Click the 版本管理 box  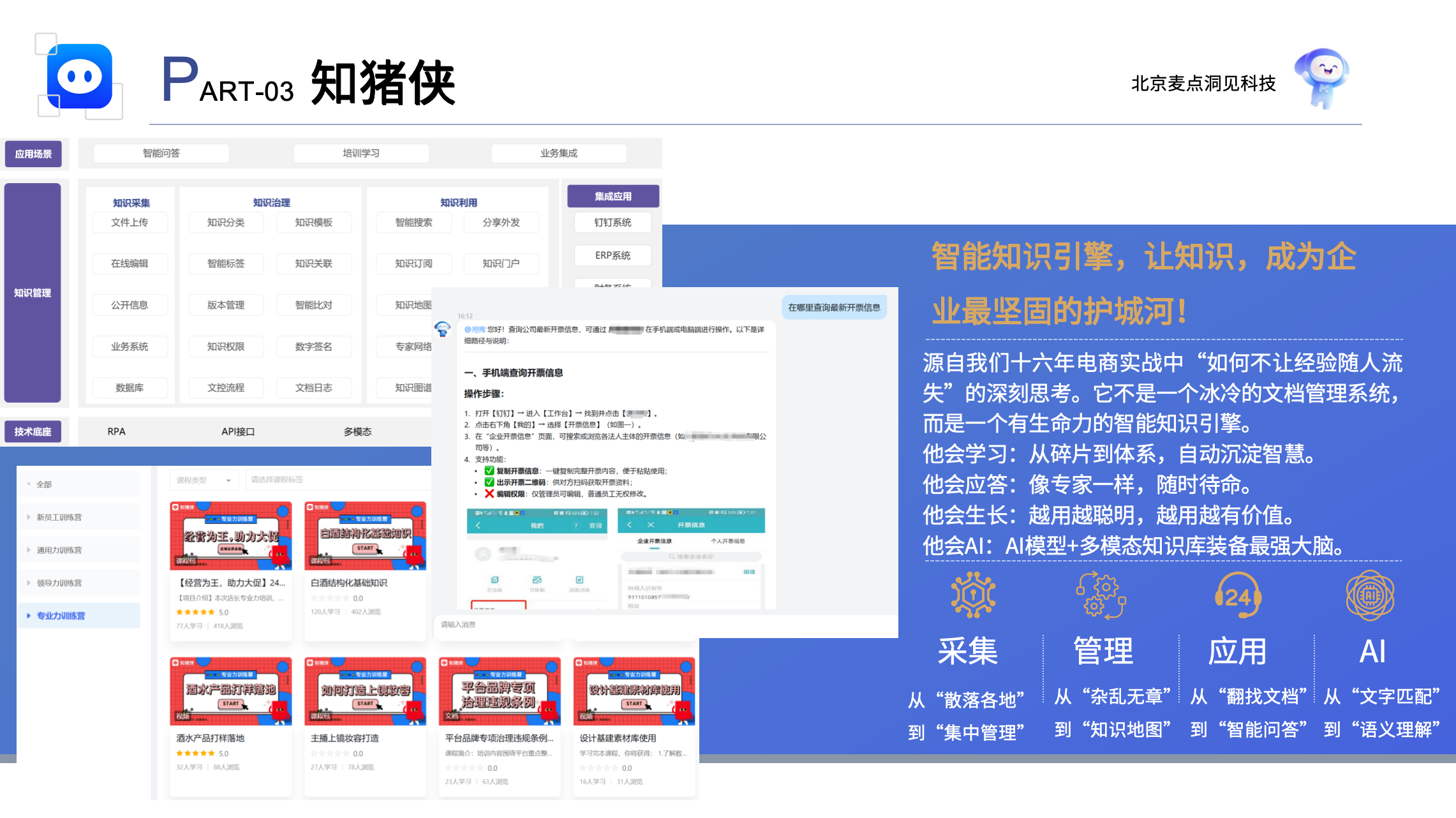point(226,305)
